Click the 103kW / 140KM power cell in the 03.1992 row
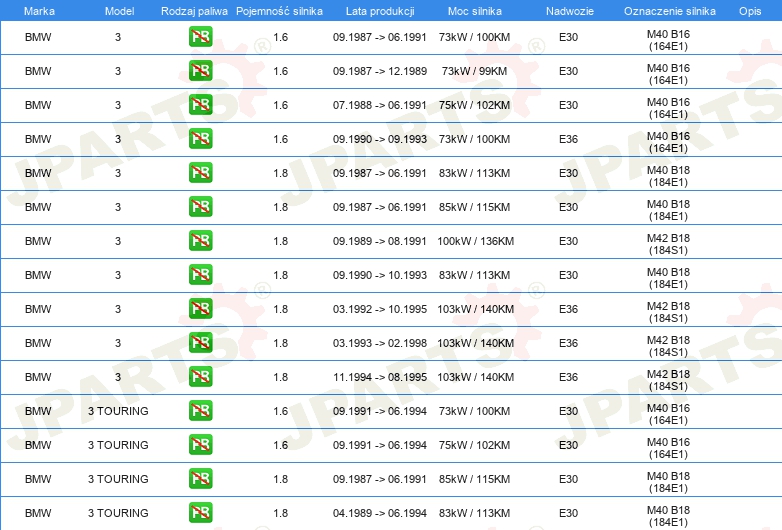The height and width of the screenshot is (530, 782). tap(475, 309)
